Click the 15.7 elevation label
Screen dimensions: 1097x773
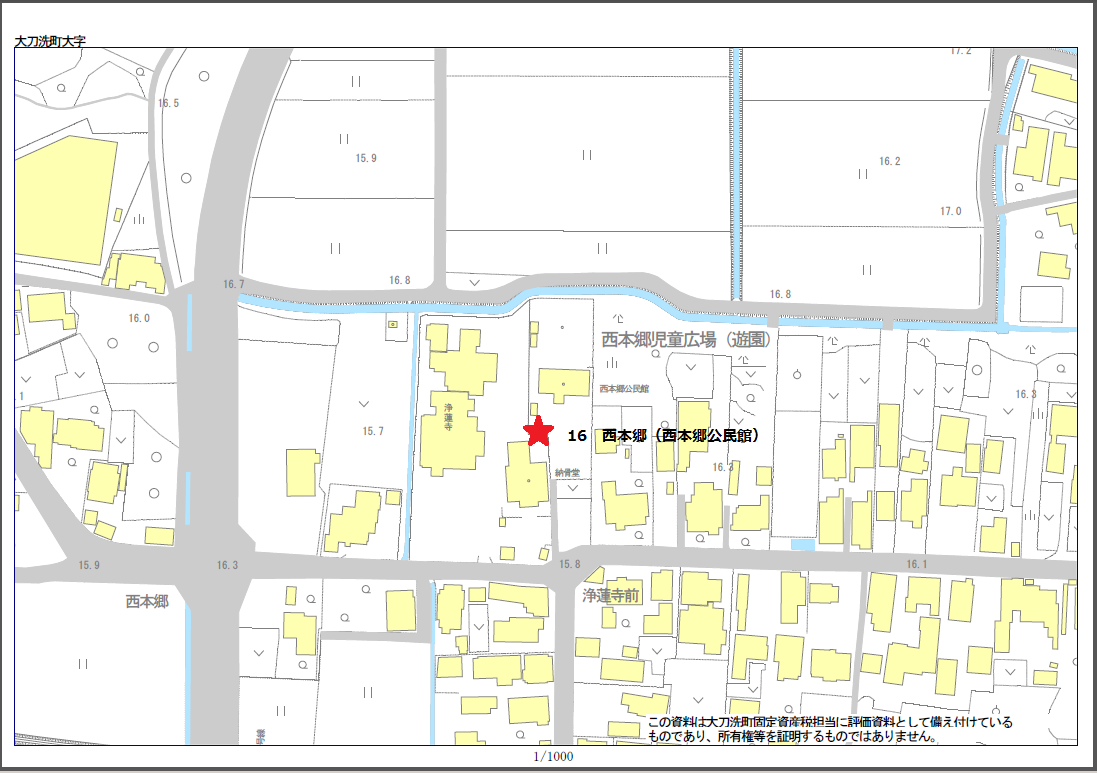pyautogui.click(x=372, y=431)
